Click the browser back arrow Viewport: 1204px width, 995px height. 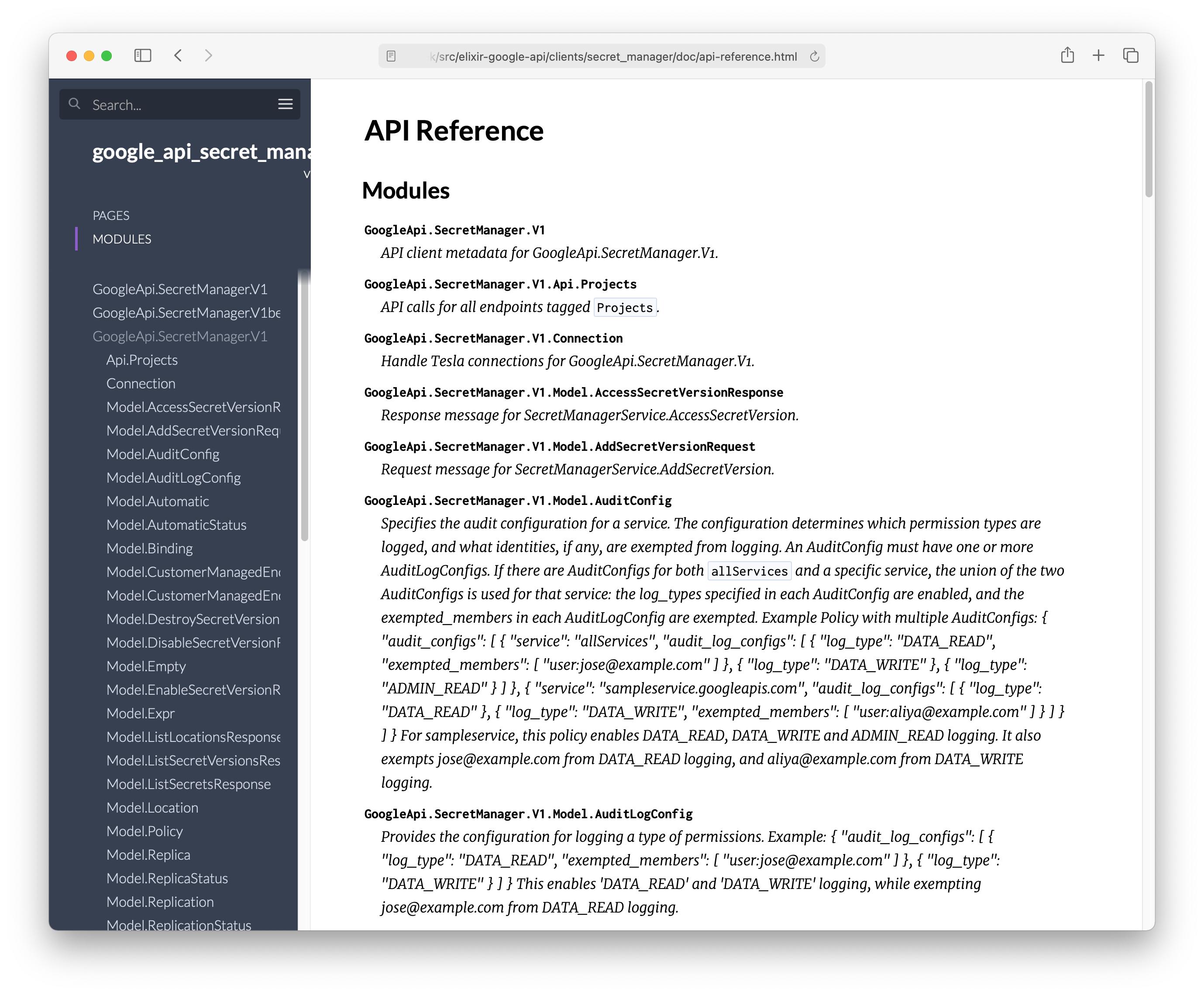pos(178,55)
